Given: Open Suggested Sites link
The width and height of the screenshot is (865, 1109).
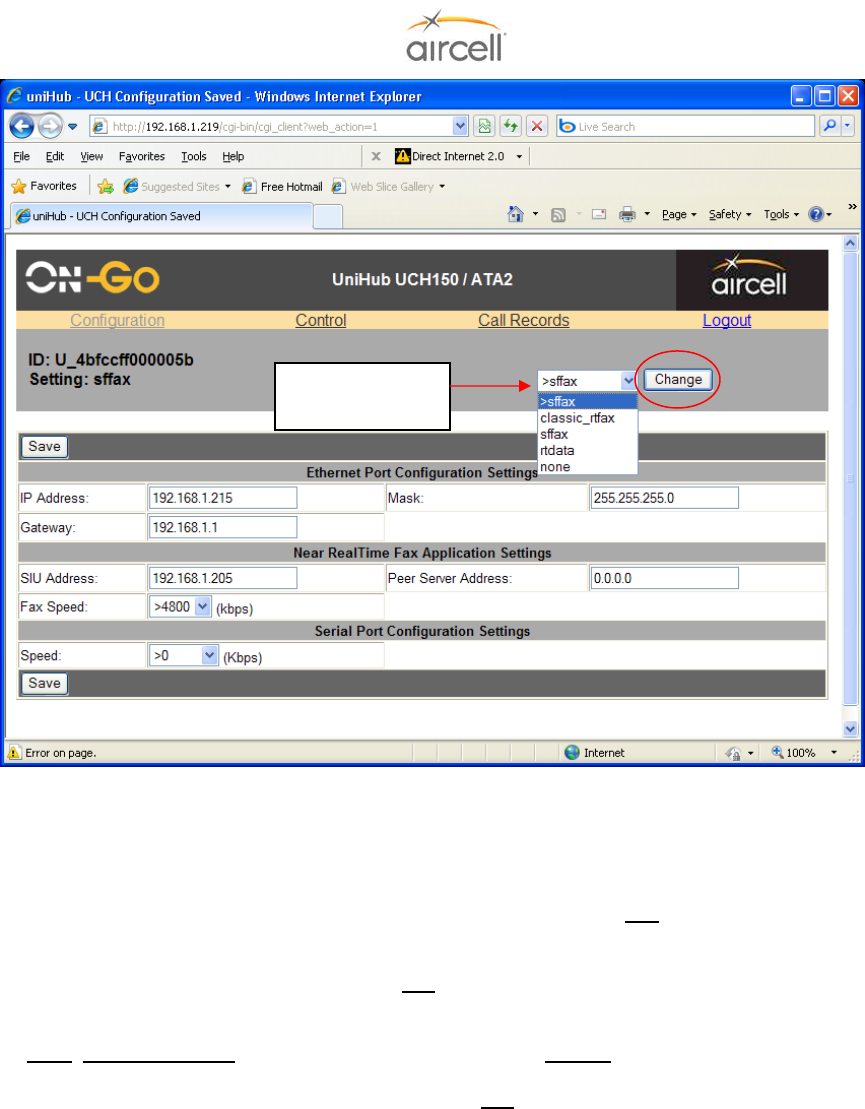Looking at the screenshot, I should pos(177,187).
